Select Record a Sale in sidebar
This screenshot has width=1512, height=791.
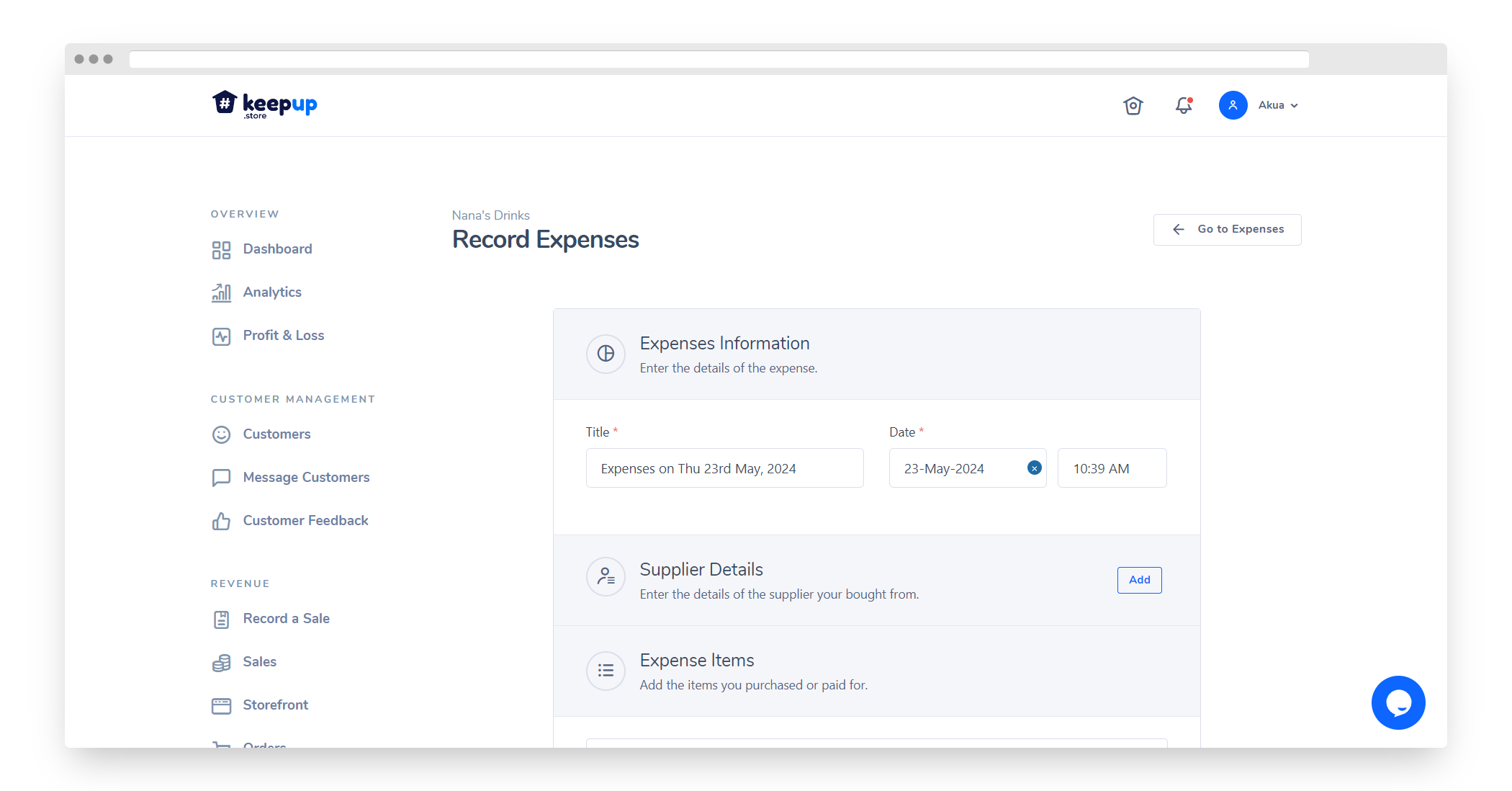pos(286,619)
